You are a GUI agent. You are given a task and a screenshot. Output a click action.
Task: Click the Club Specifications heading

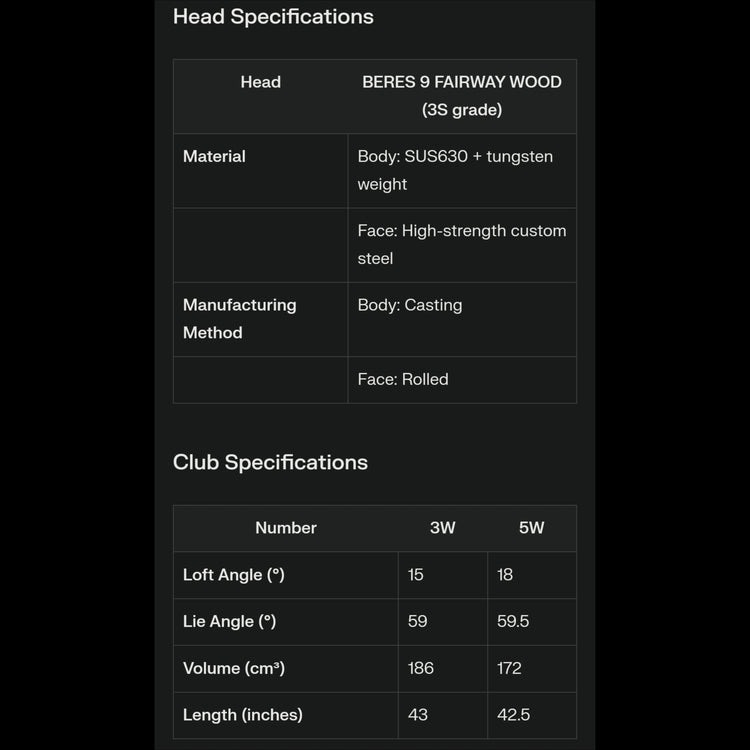tap(270, 462)
